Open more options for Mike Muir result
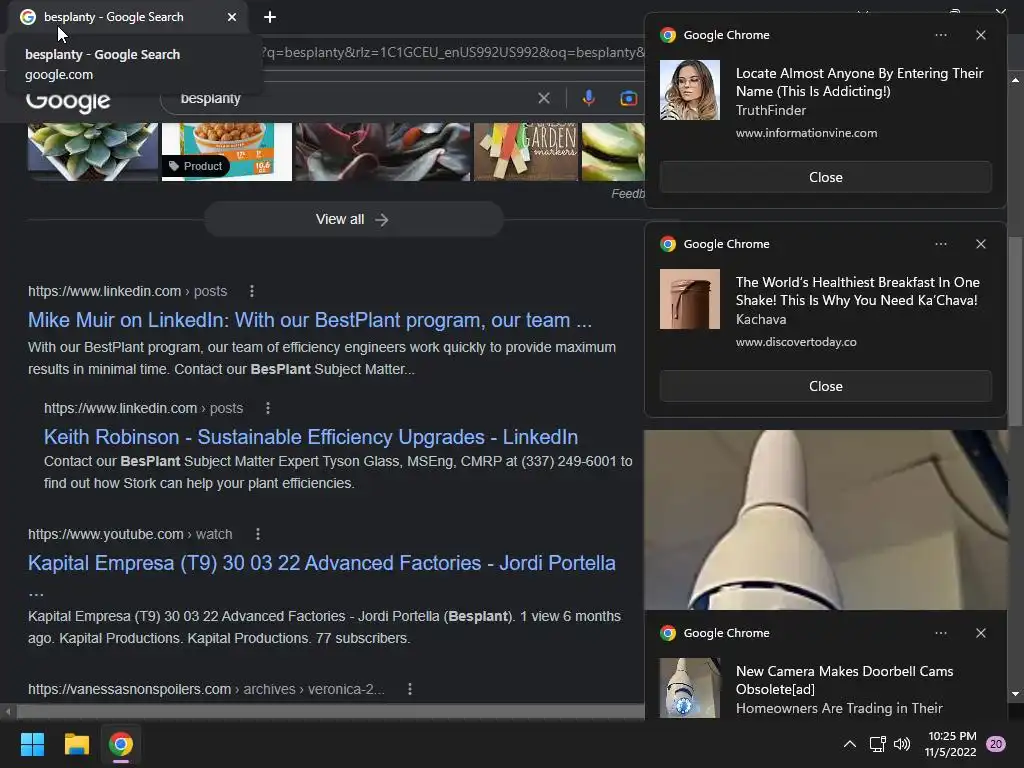This screenshot has width=1024, height=768. 251,291
